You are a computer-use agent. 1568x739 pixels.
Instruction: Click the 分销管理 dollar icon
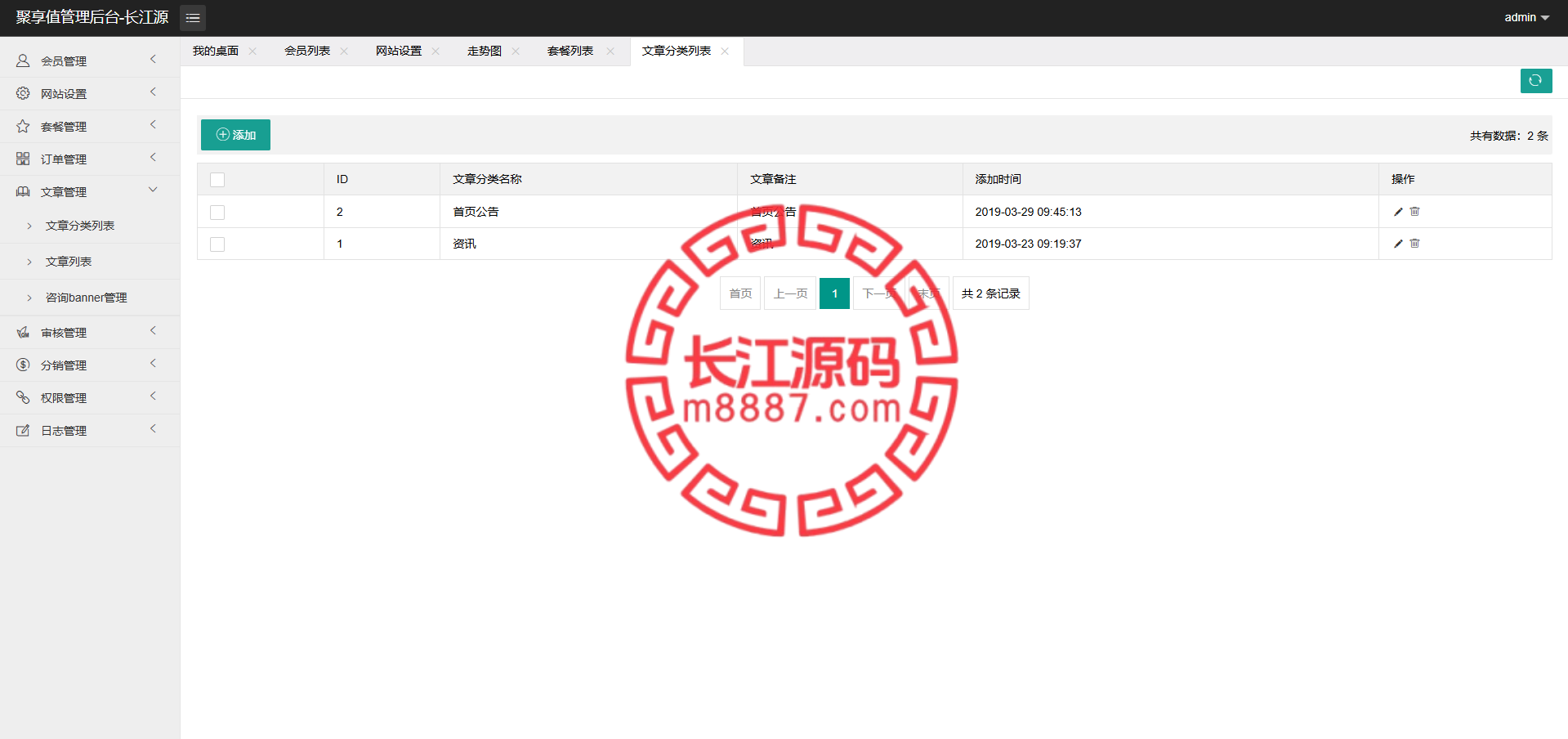(23, 365)
